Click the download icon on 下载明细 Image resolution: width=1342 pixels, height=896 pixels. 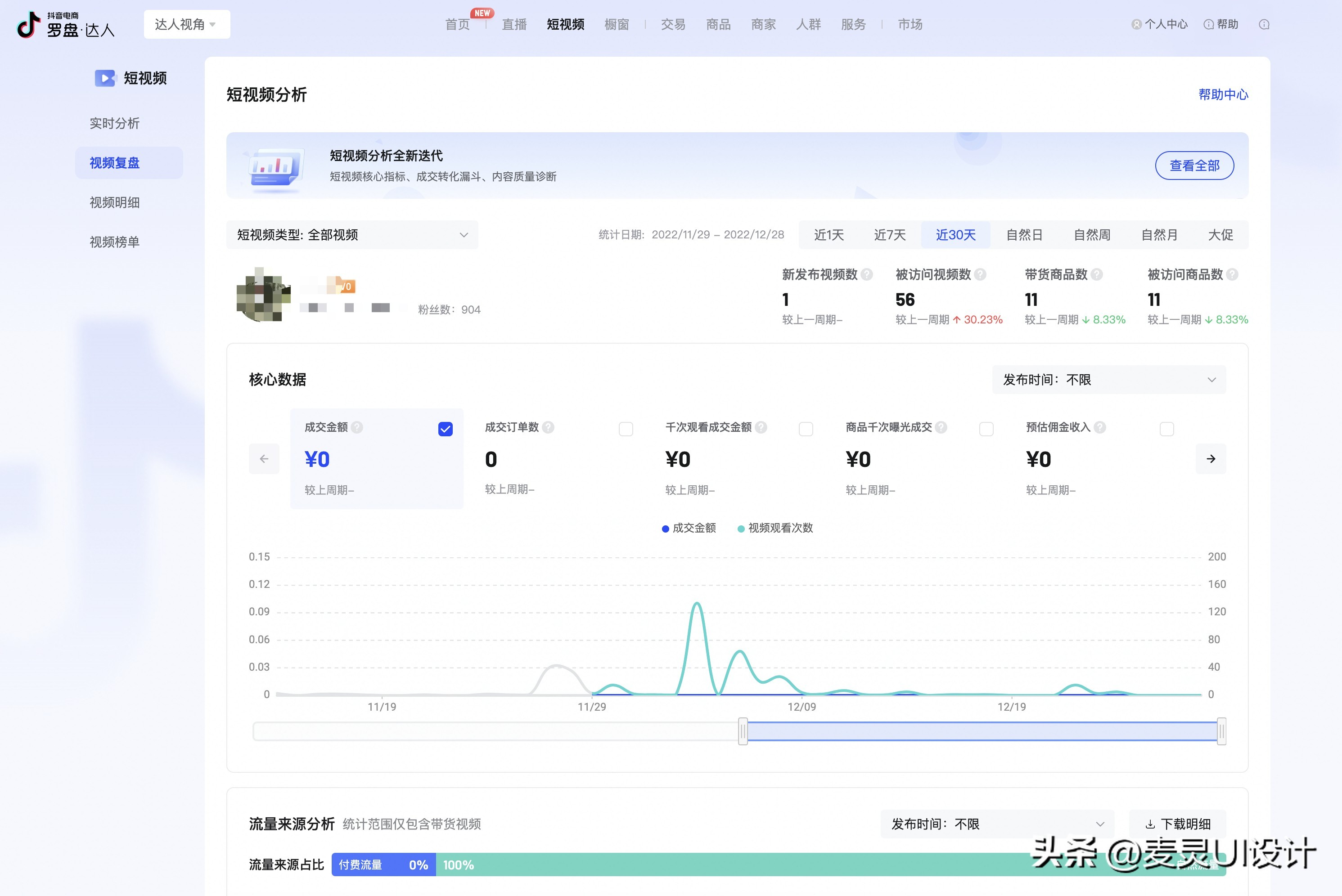click(1149, 824)
